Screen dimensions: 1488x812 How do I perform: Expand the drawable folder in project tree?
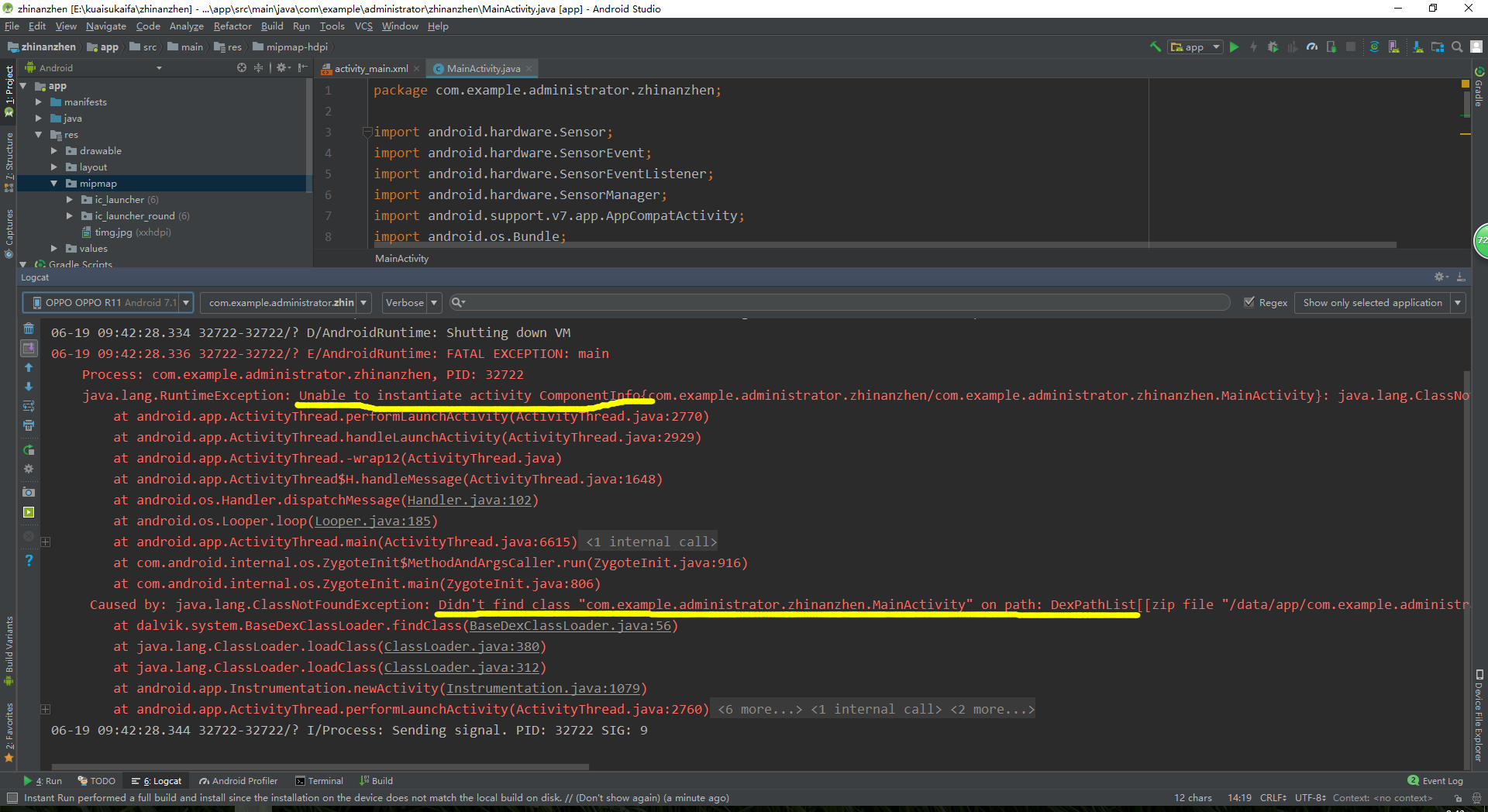54,151
